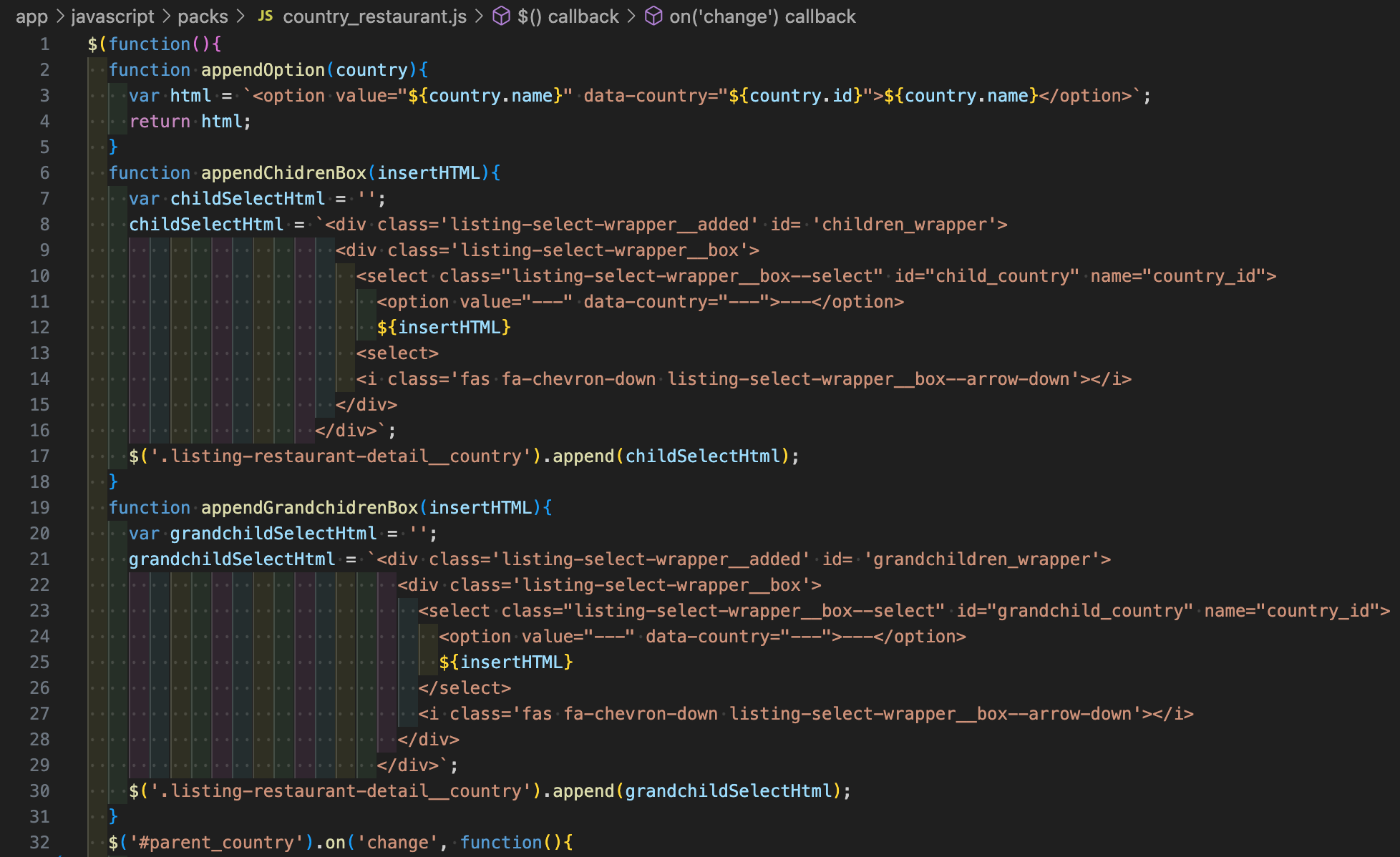Screen dimensions: 1400x857
Task: Select the 'packs' breadcrumb folder
Action: (x=203, y=16)
